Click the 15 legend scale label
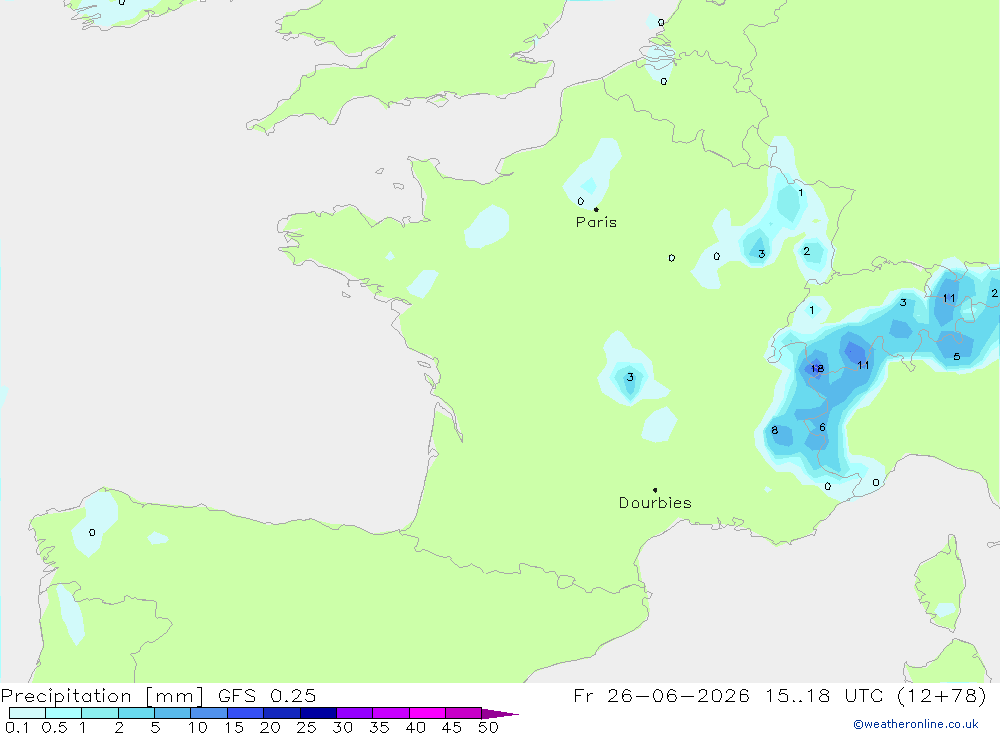The image size is (1000, 733). [x=234, y=727]
